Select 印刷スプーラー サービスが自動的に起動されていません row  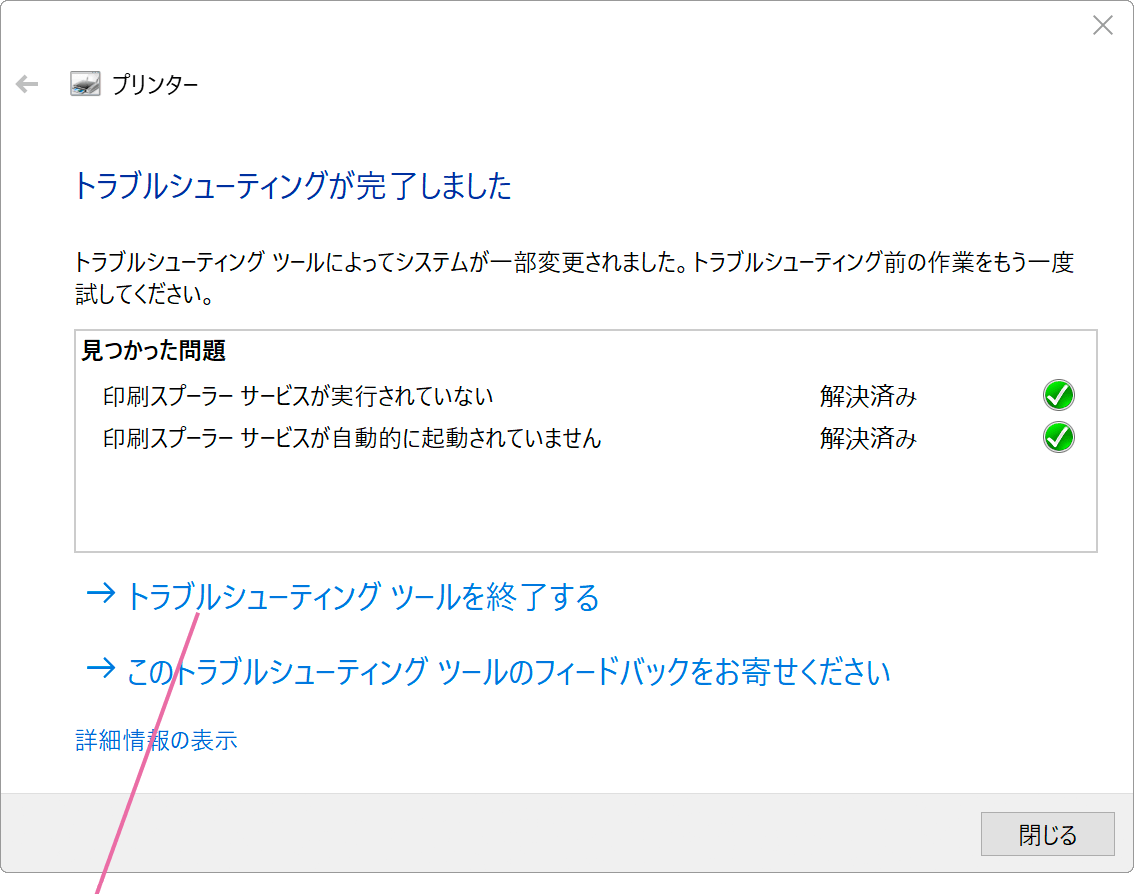click(352, 438)
